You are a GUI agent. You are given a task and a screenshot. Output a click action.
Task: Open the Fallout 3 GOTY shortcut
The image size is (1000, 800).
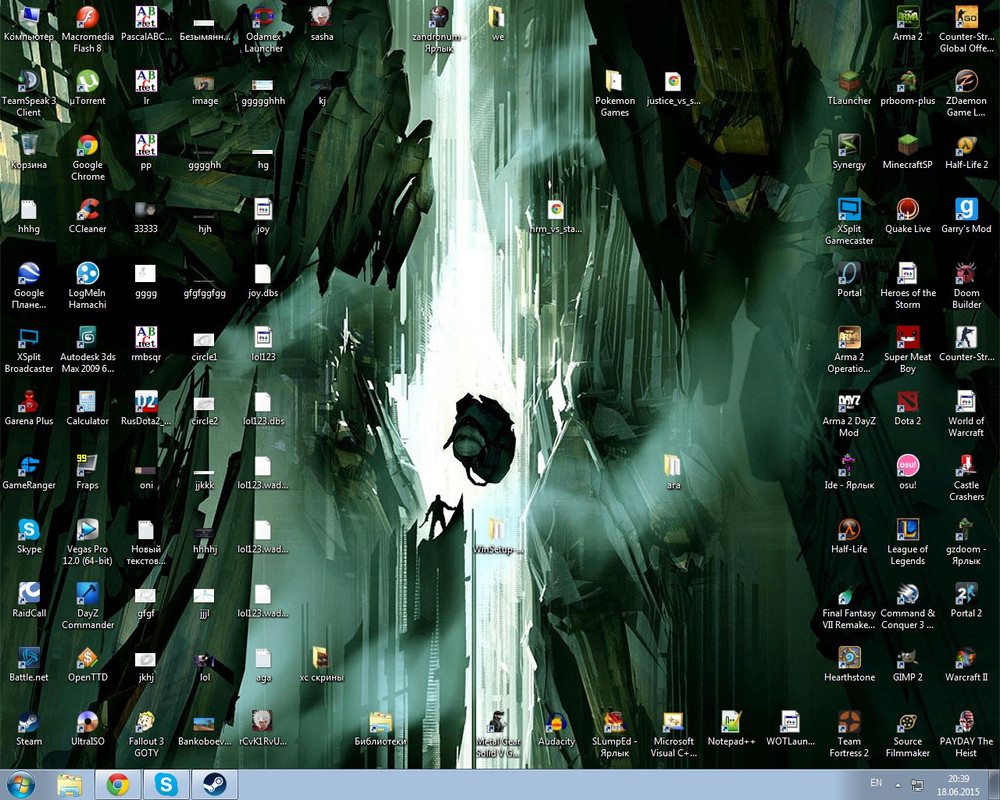click(146, 734)
